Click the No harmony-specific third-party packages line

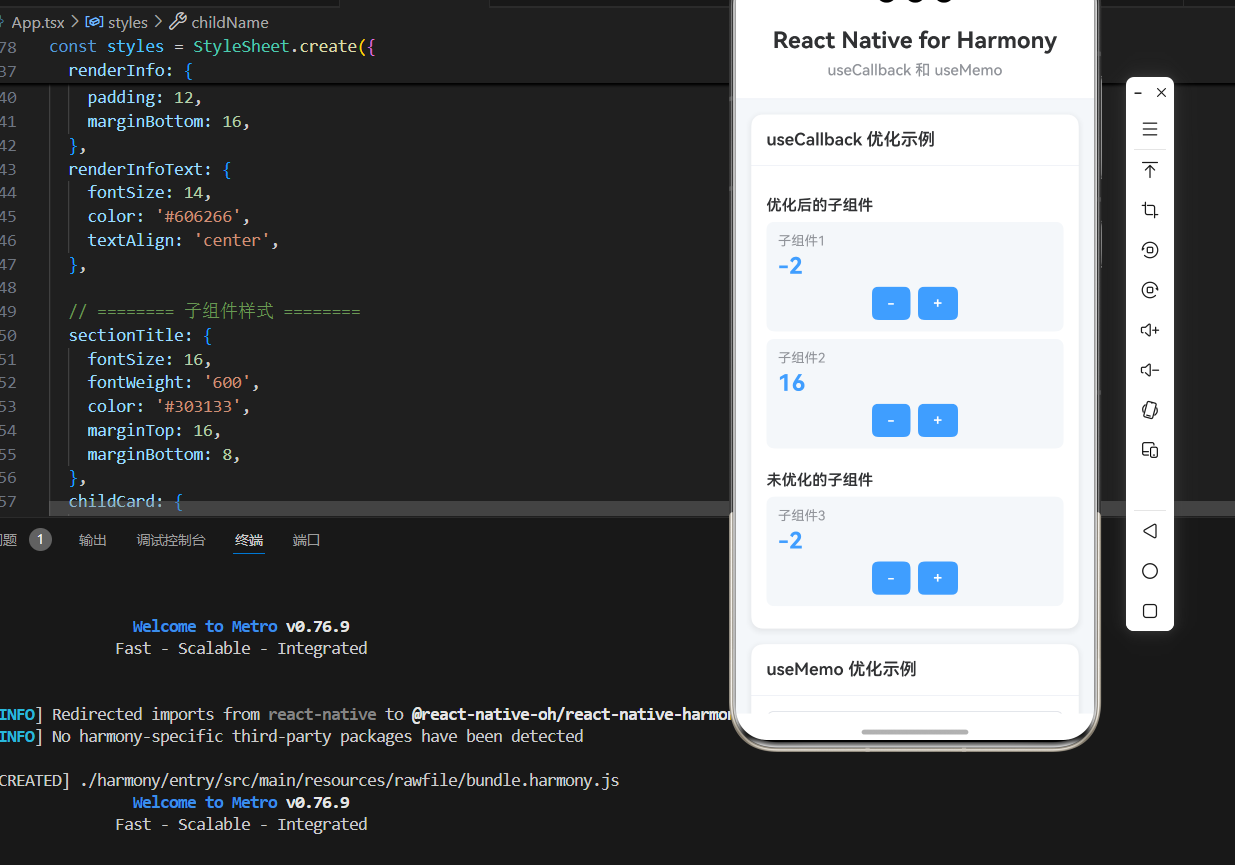(317, 736)
